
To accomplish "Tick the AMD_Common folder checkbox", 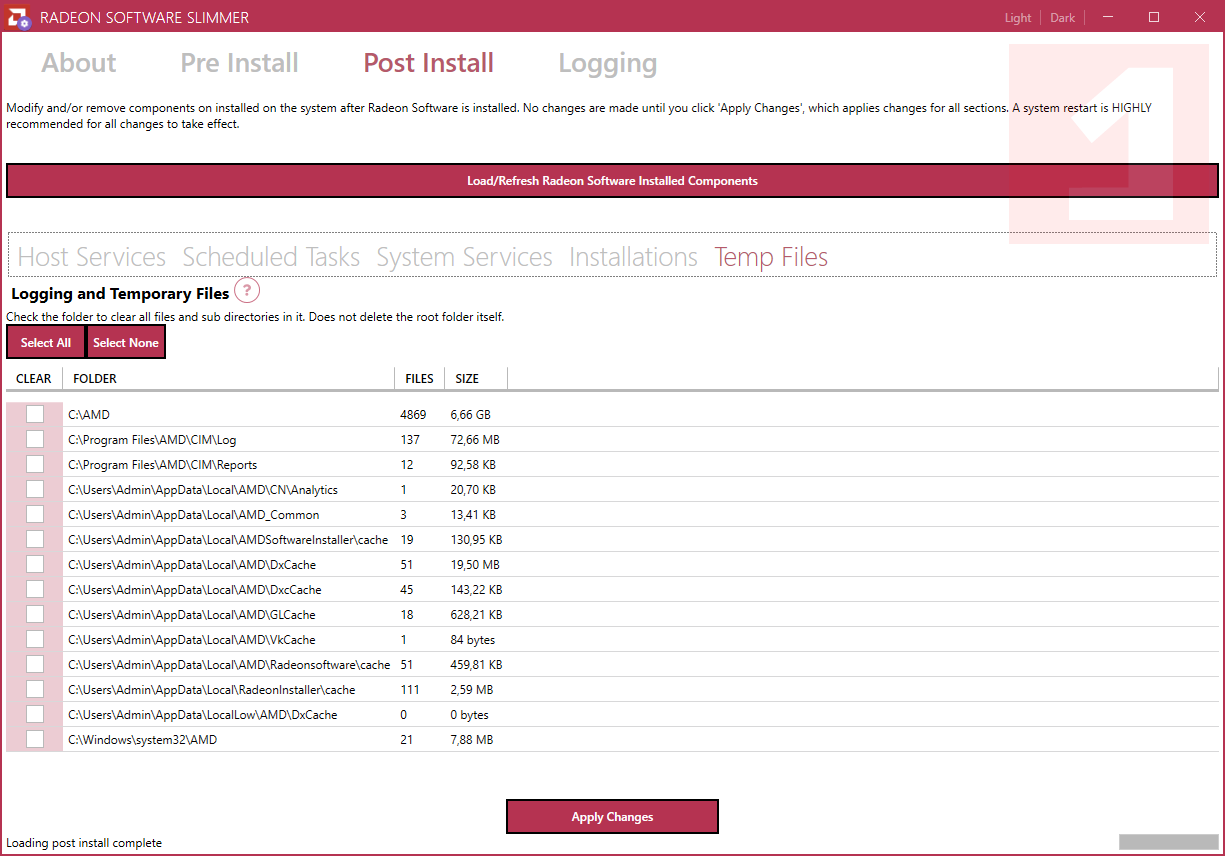I will click(35, 514).
